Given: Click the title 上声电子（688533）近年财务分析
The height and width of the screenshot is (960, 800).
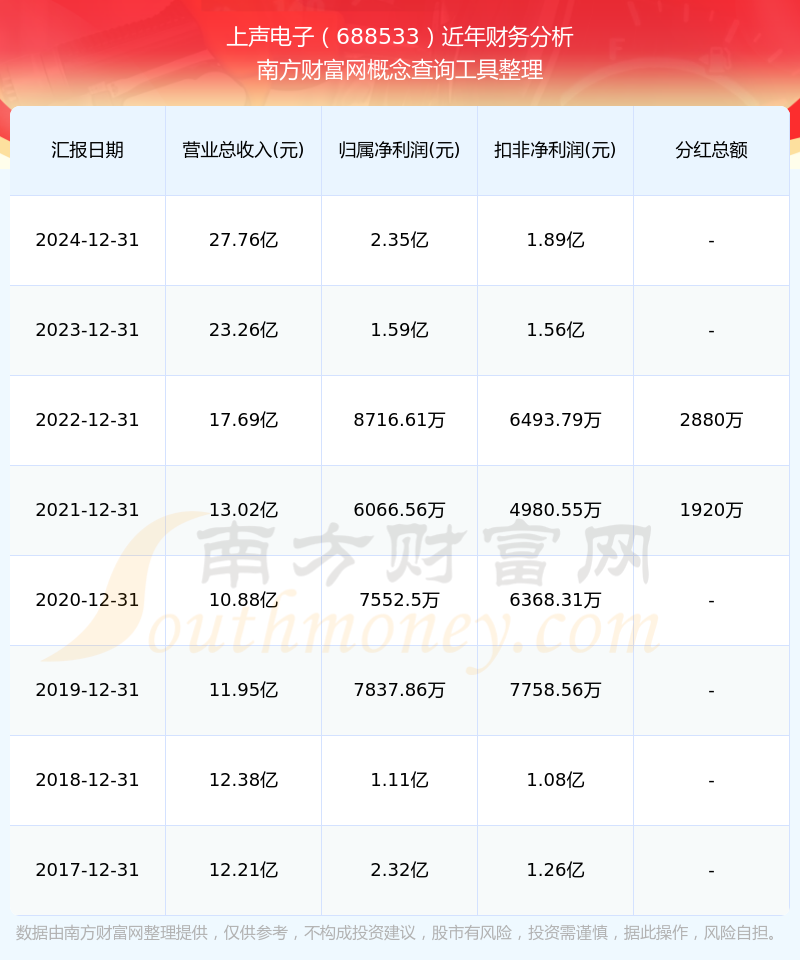Looking at the screenshot, I should (400, 37).
